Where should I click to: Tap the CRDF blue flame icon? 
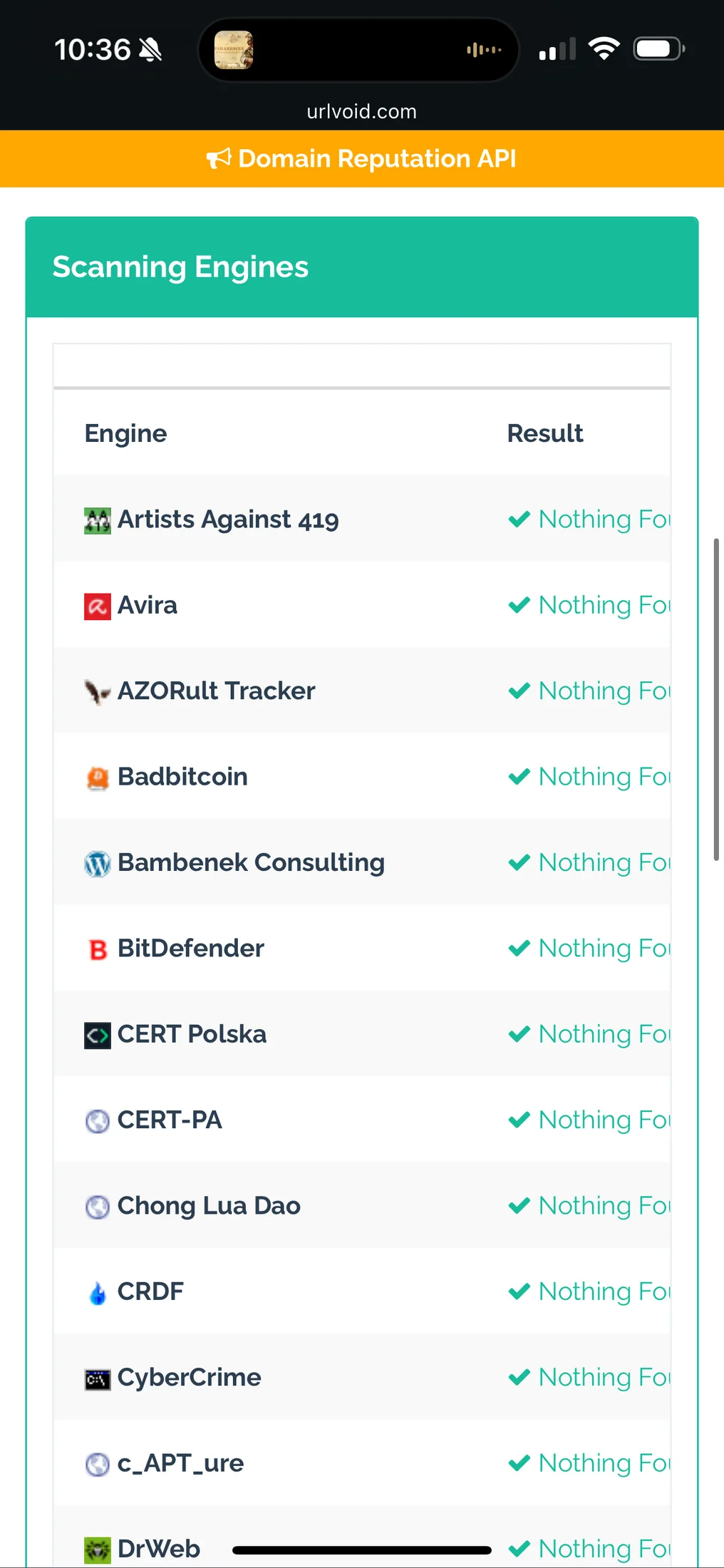click(98, 1292)
